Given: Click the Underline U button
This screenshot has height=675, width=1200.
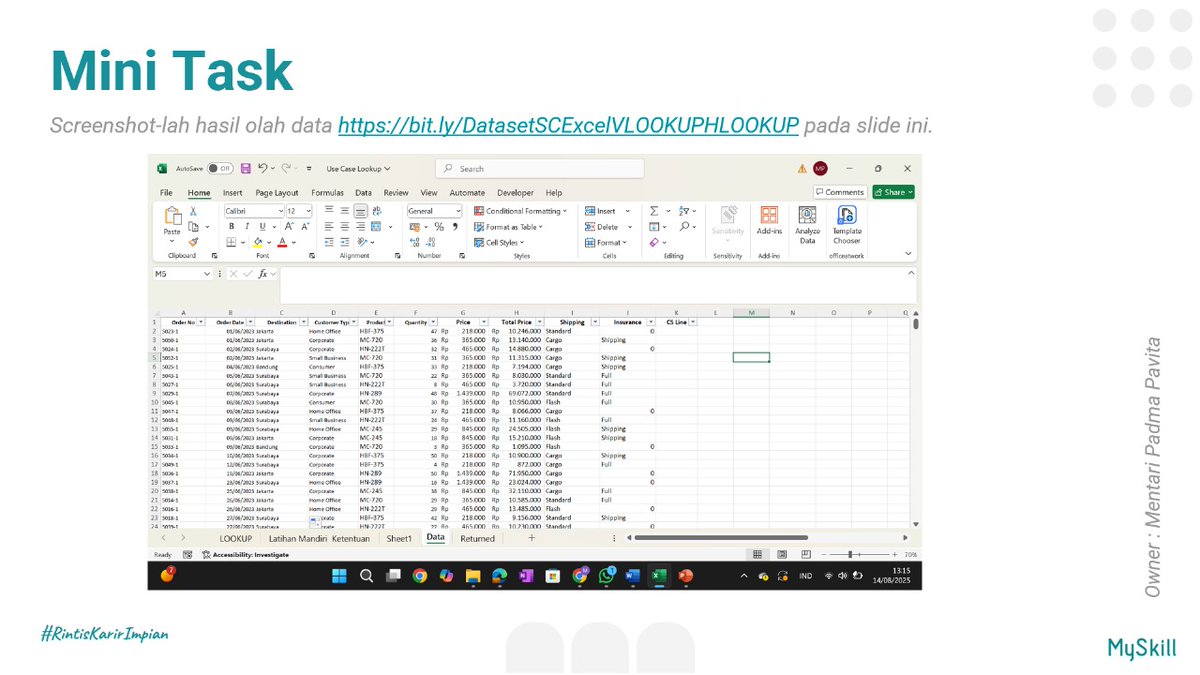Looking at the screenshot, I should click(x=261, y=227).
